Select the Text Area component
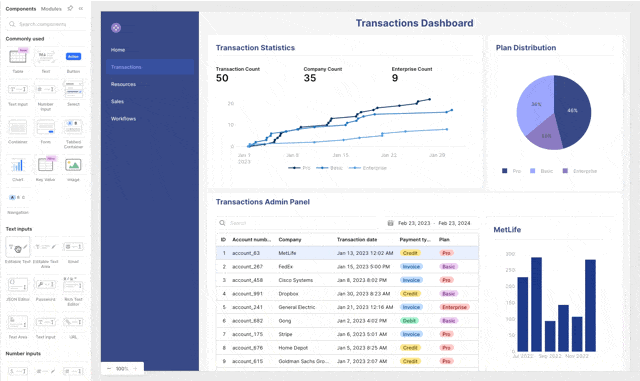 pyautogui.click(x=18, y=322)
